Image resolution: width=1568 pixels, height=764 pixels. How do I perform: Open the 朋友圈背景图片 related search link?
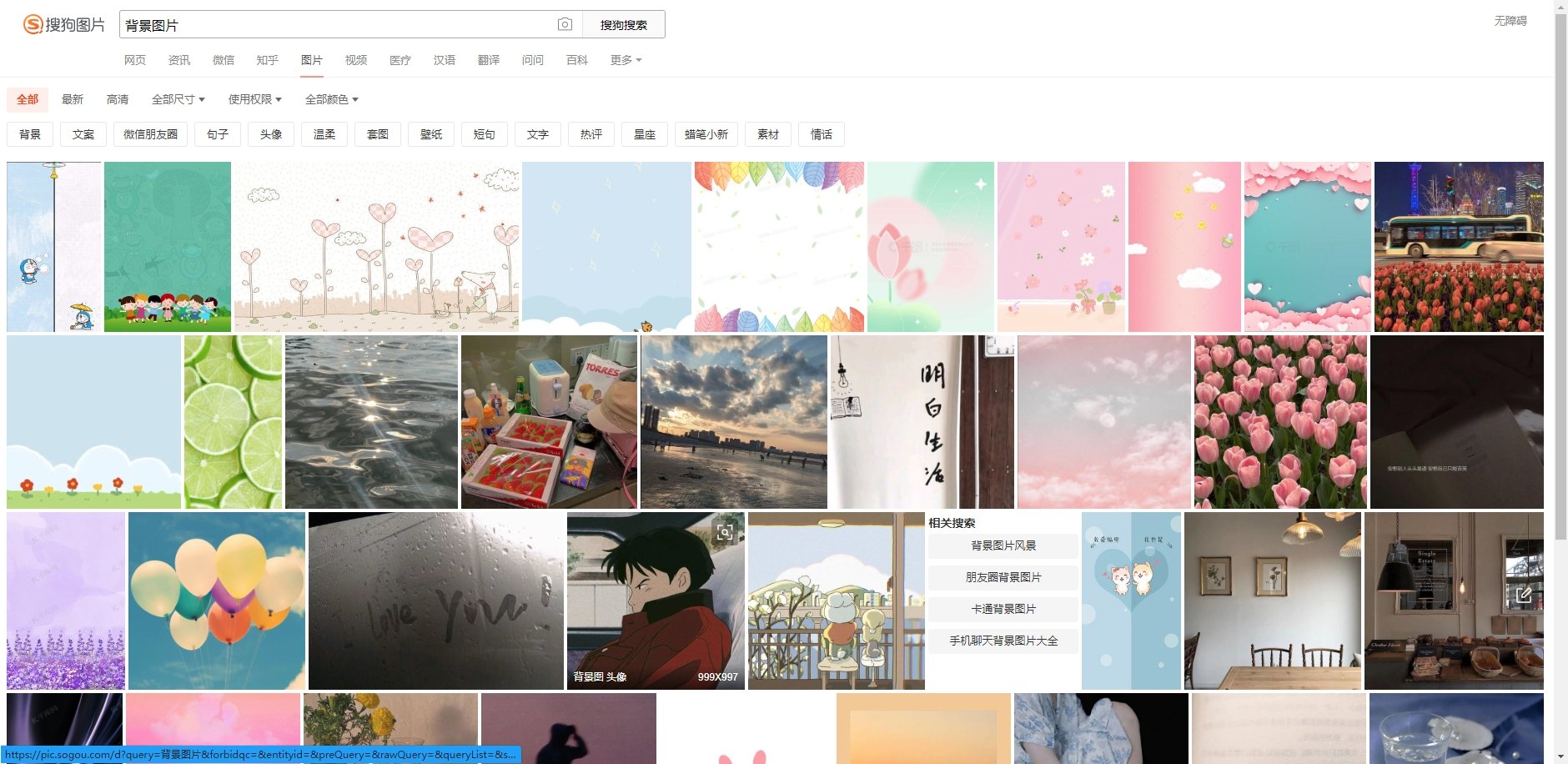(1003, 577)
